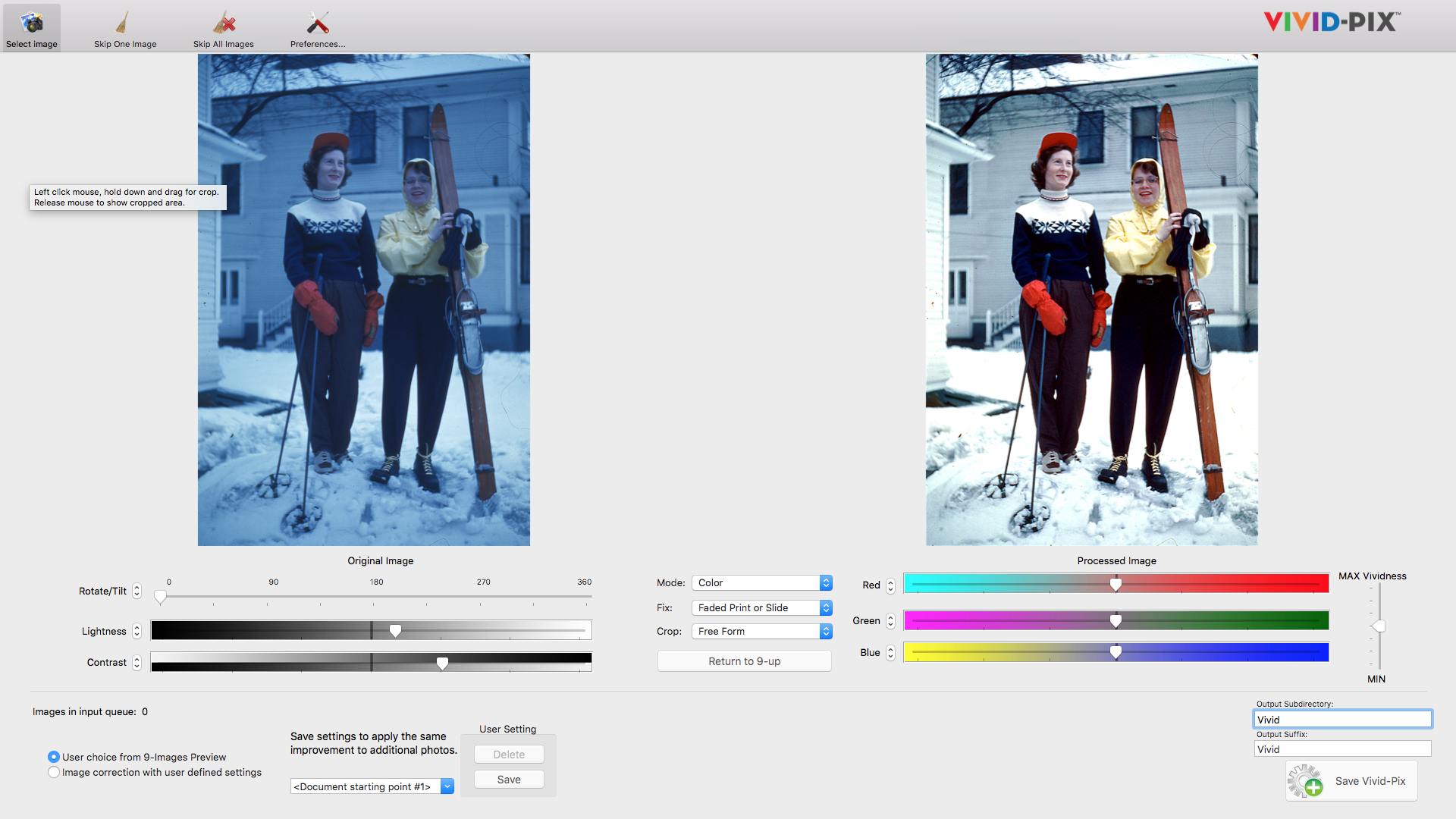1456x819 pixels.
Task: Open the Preferences tool icon
Action: click(x=317, y=22)
